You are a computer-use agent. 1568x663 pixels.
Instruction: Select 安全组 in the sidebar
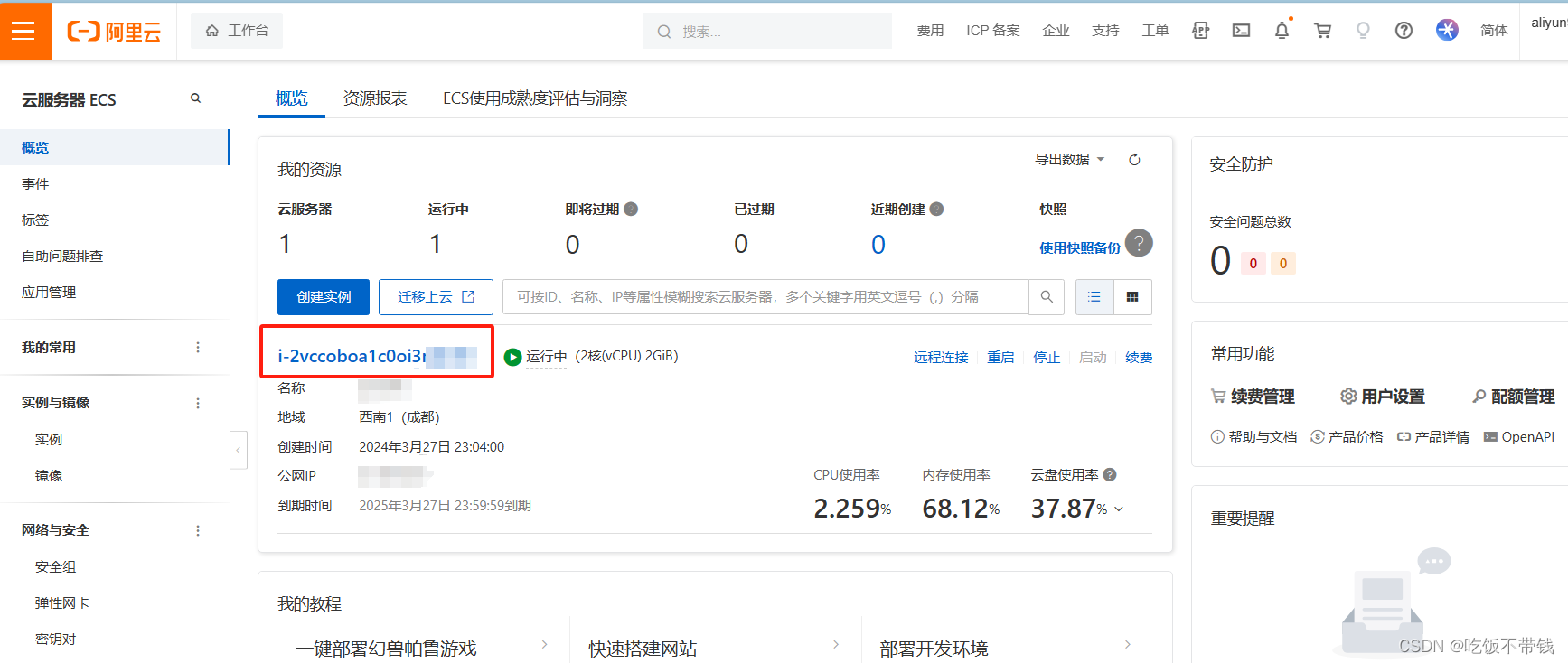pyautogui.click(x=56, y=567)
